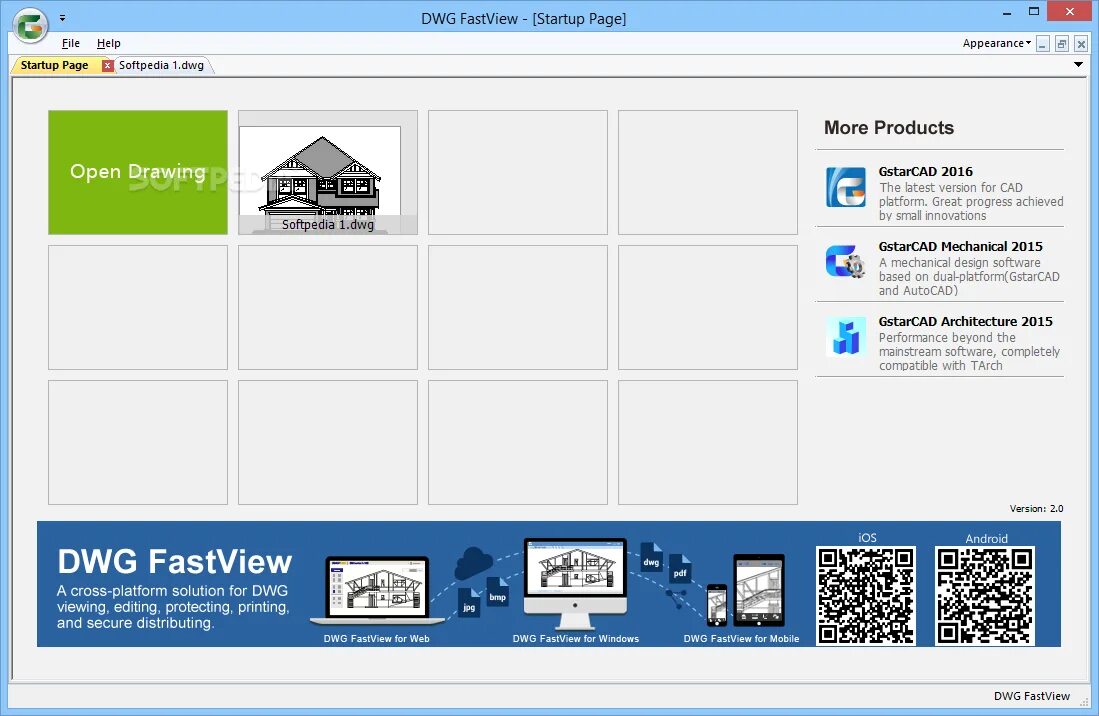This screenshot has height=716, width=1099.
Task: Click the DWG FastView banner title
Action: 175,561
